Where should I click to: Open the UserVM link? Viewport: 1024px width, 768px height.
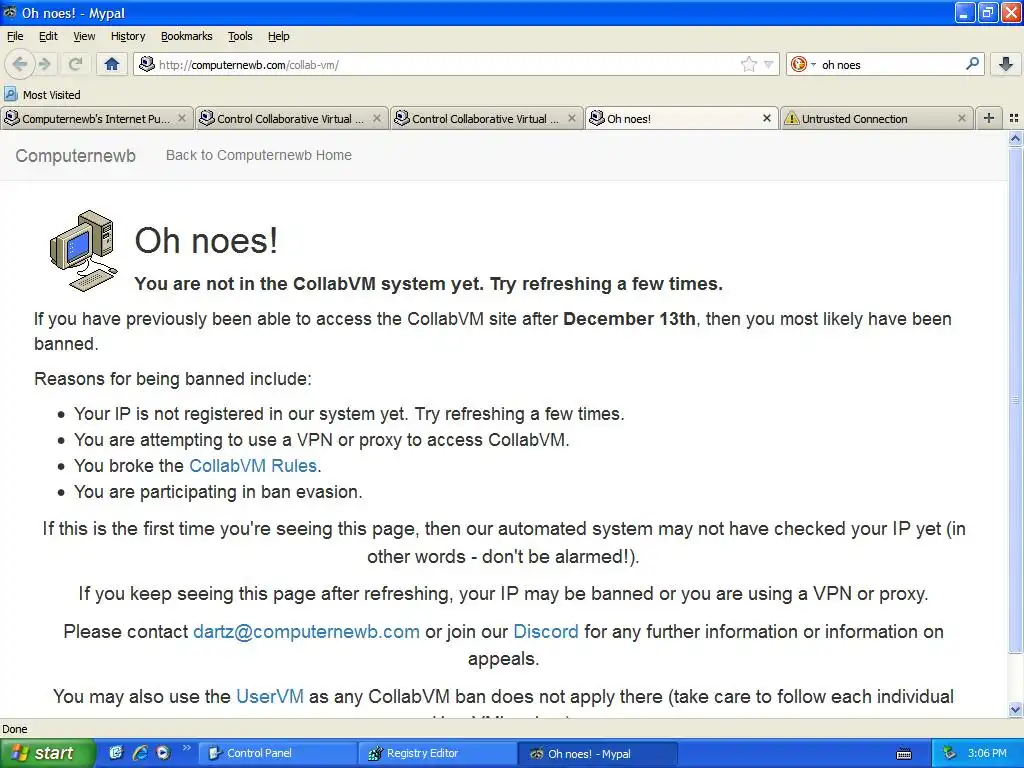pyautogui.click(x=270, y=696)
